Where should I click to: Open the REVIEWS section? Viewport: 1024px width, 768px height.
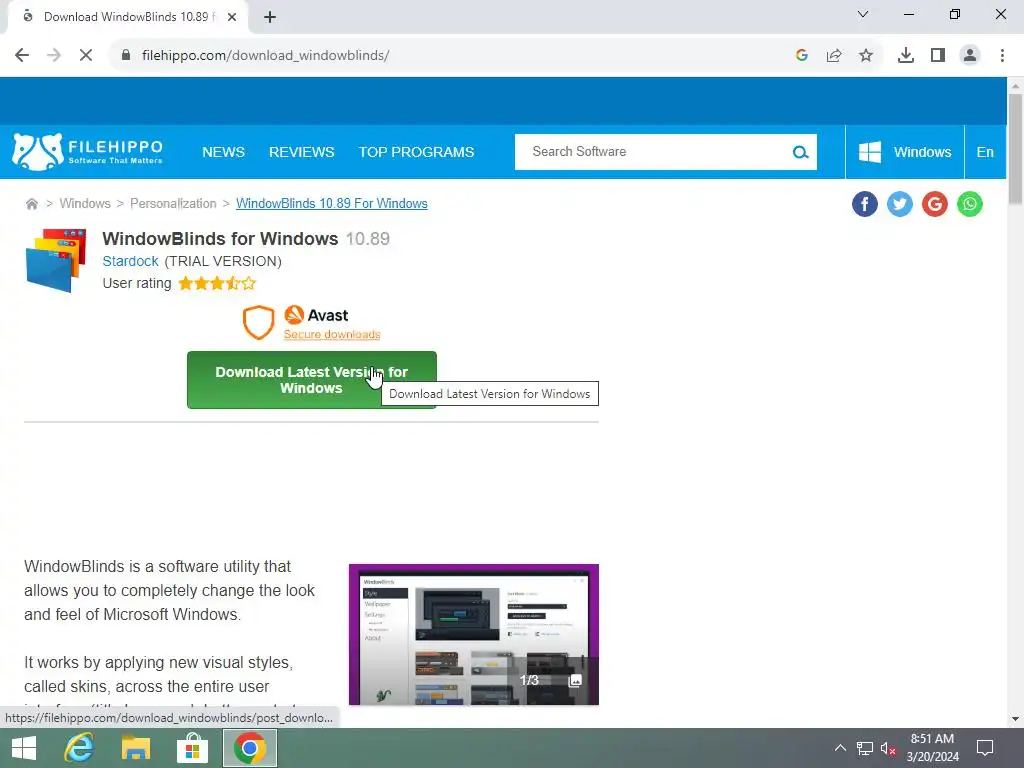click(302, 152)
